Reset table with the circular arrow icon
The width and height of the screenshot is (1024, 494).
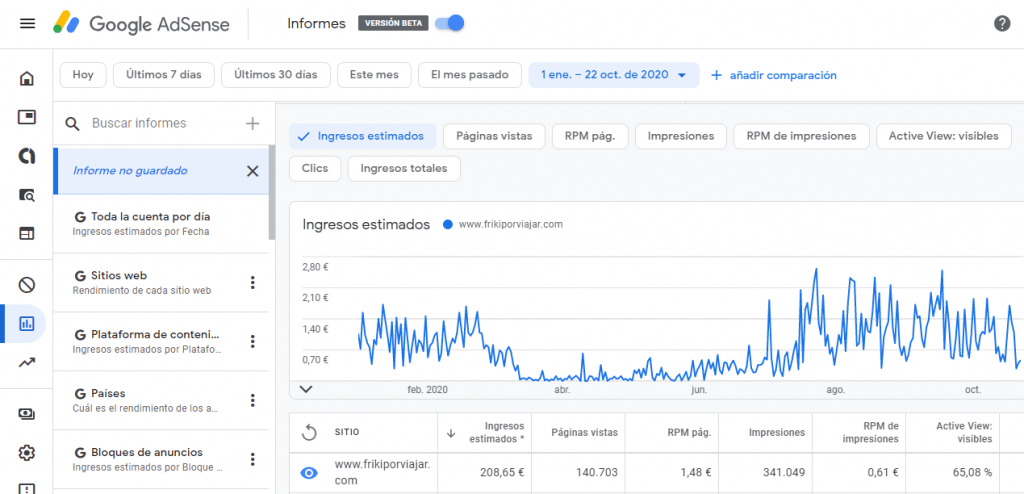(x=309, y=432)
